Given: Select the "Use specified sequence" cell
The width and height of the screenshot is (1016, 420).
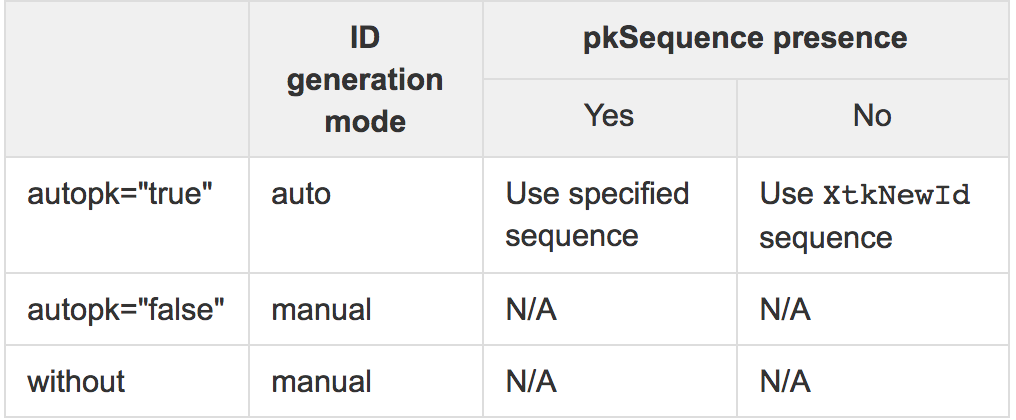Looking at the screenshot, I should click(x=597, y=214).
